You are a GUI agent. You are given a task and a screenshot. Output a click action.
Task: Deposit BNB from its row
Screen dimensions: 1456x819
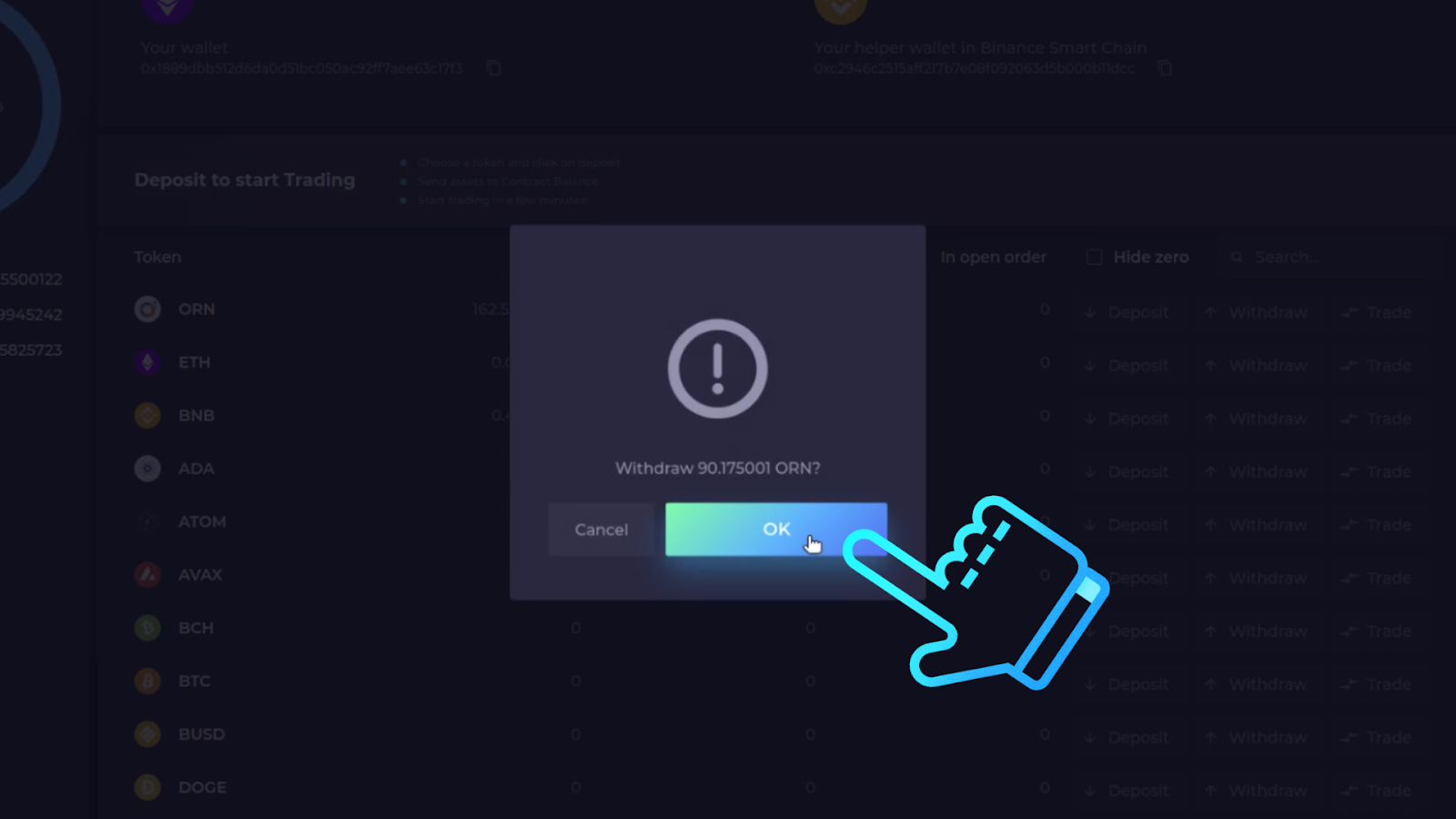(1127, 419)
